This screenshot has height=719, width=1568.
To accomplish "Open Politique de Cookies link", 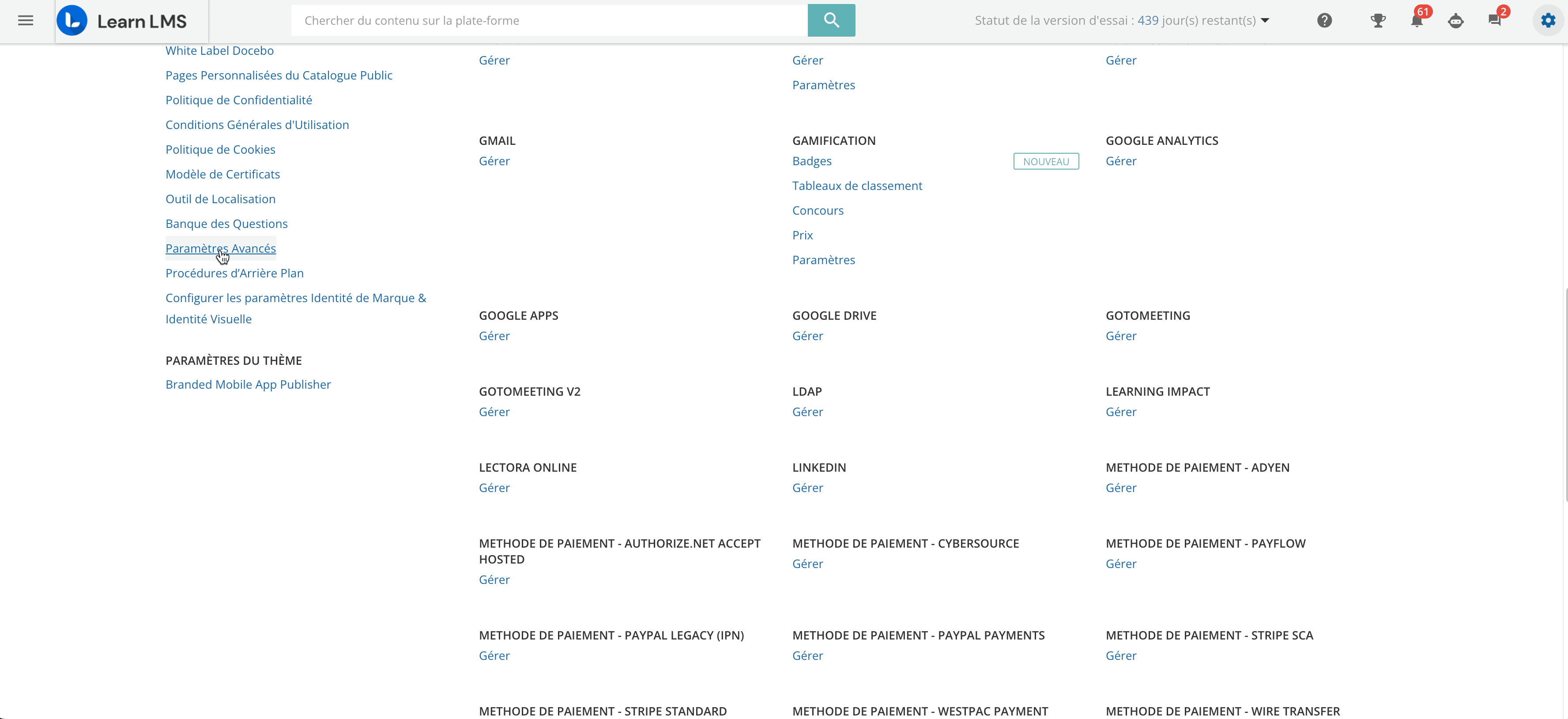I will [x=220, y=150].
